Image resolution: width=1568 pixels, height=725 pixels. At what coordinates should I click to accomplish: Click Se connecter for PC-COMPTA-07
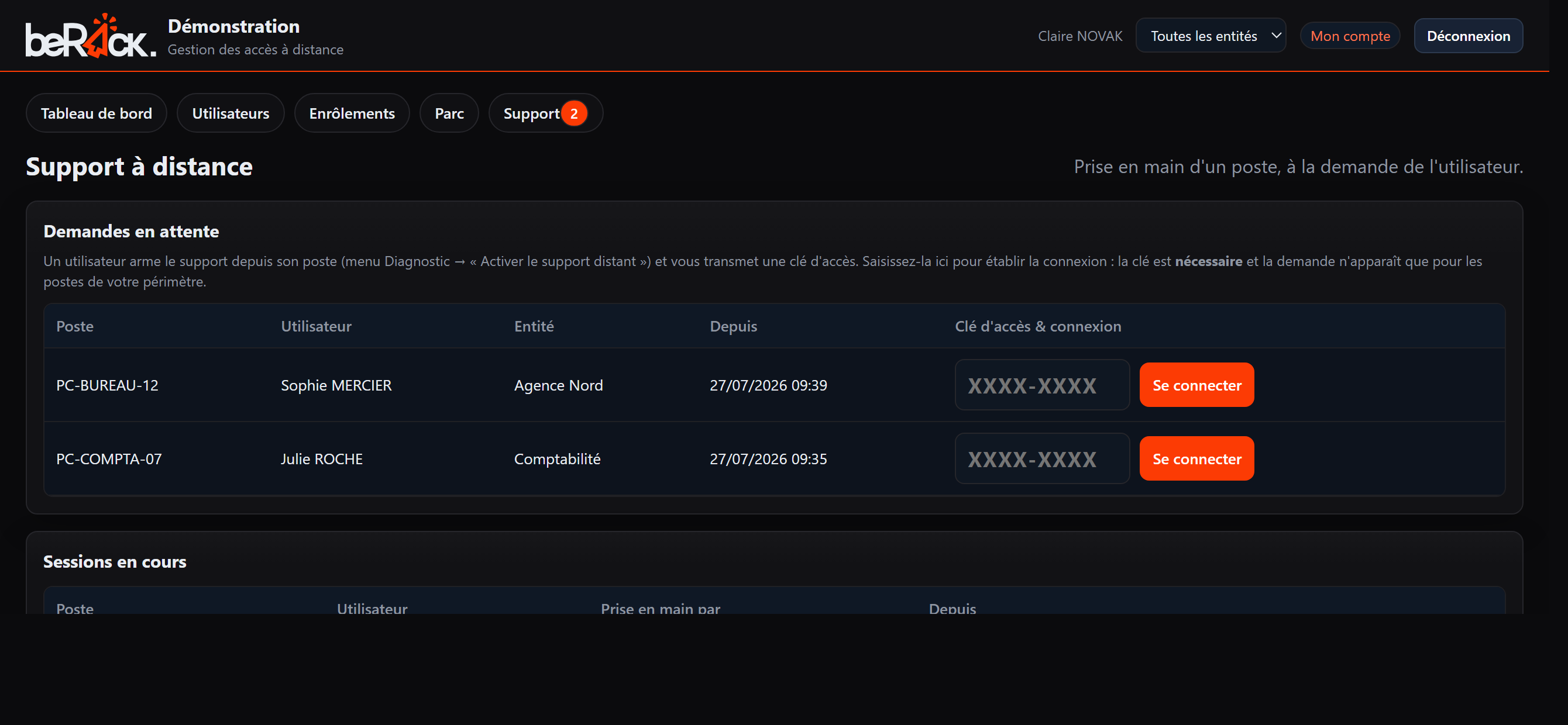click(1196, 458)
